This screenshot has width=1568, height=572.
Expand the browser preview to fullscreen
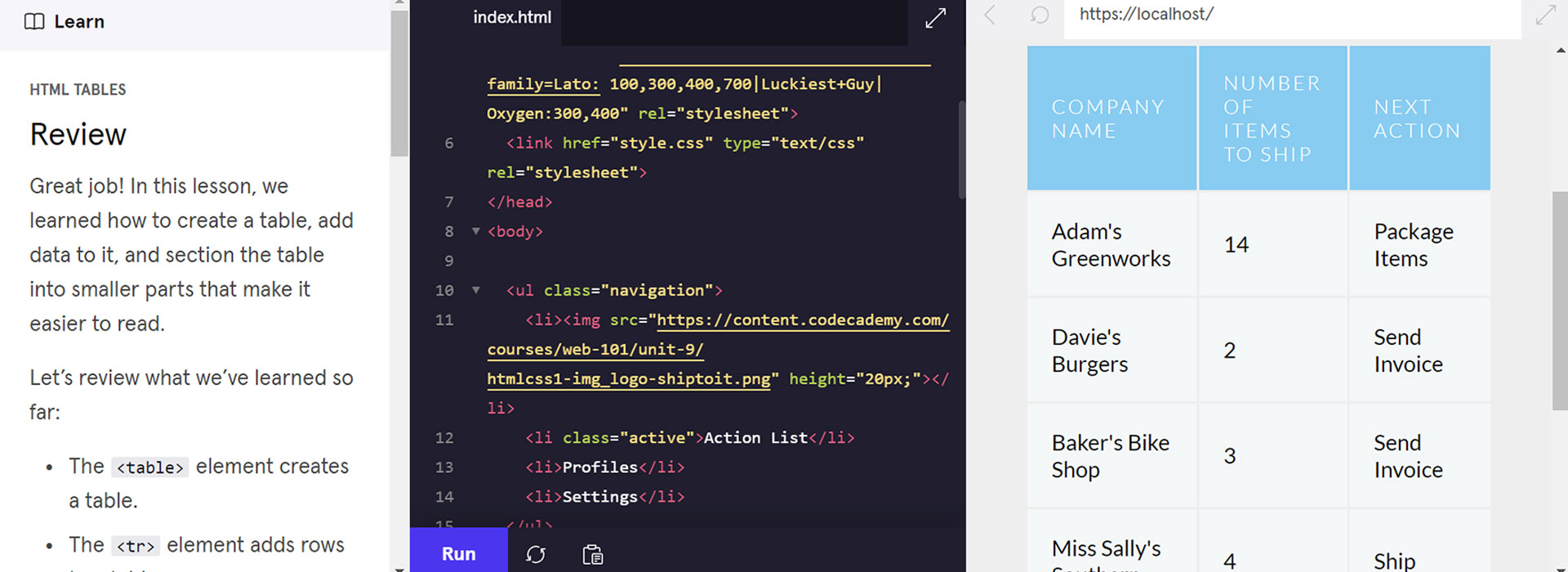(x=1545, y=16)
